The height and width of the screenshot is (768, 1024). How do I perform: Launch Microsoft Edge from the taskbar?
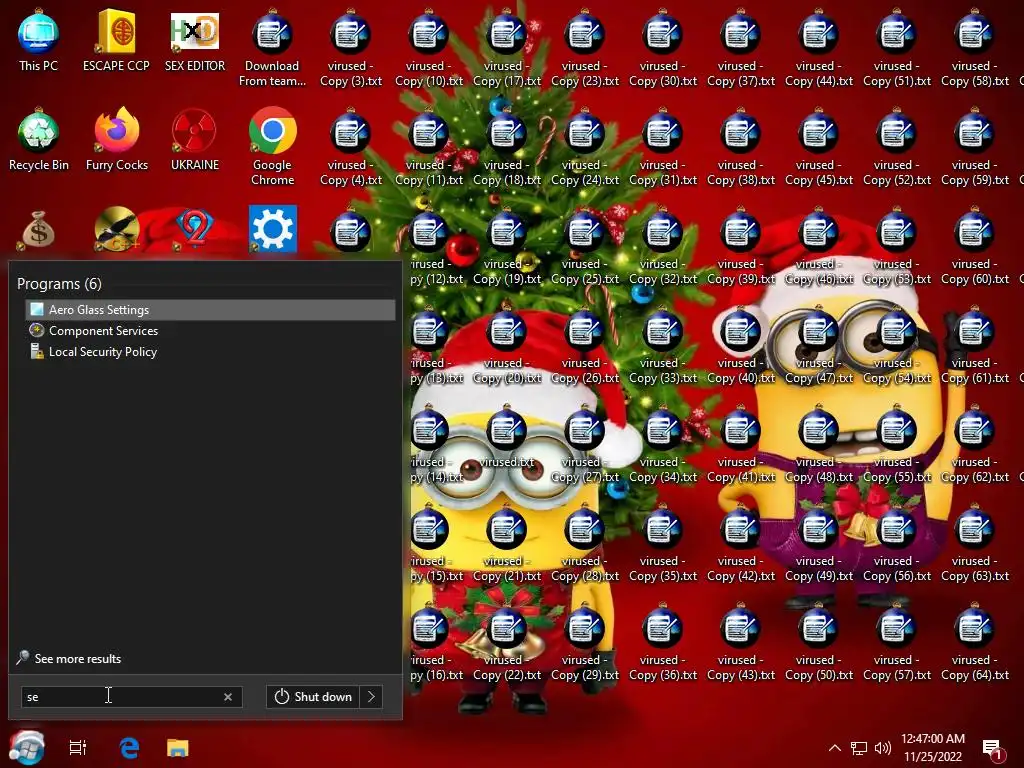tap(129, 748)
